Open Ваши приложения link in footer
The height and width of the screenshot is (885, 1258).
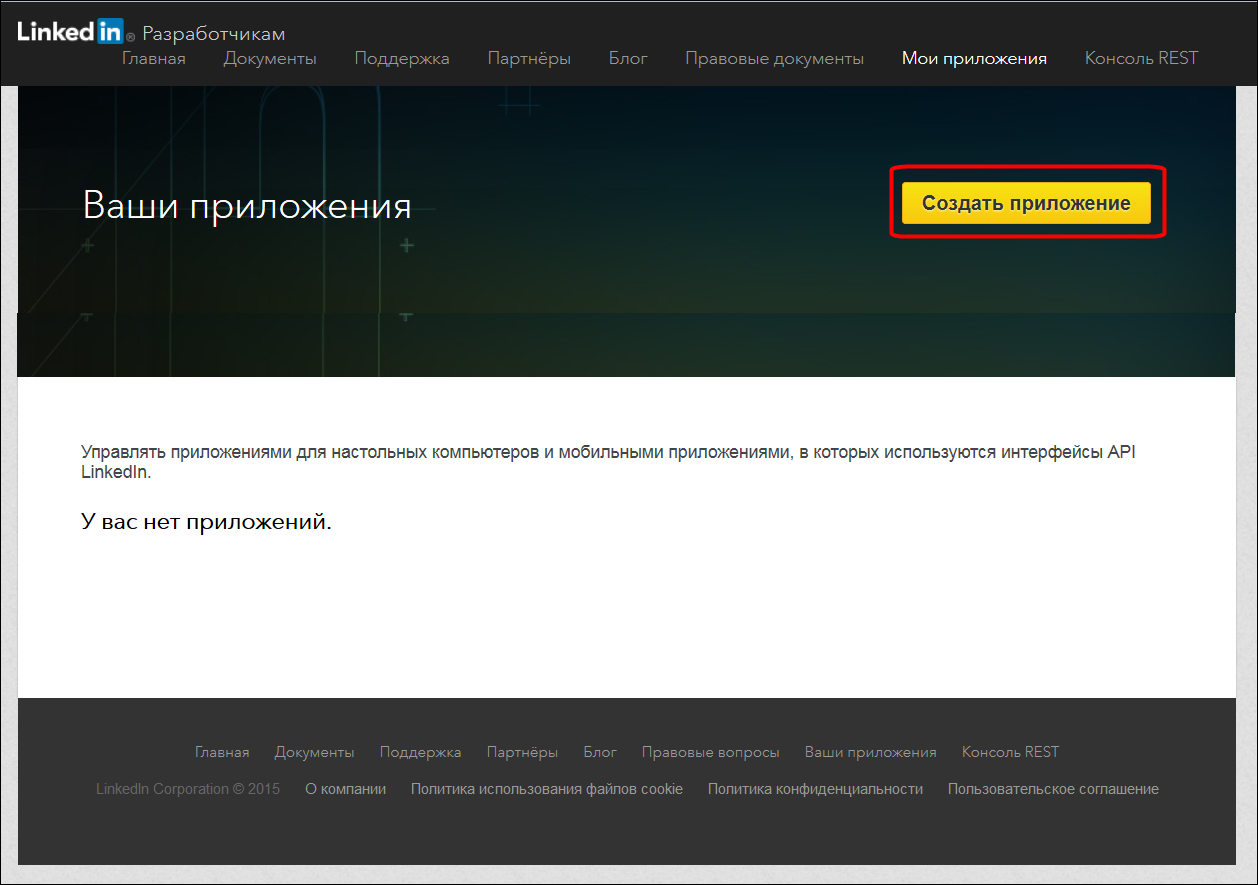coord(870,752)
